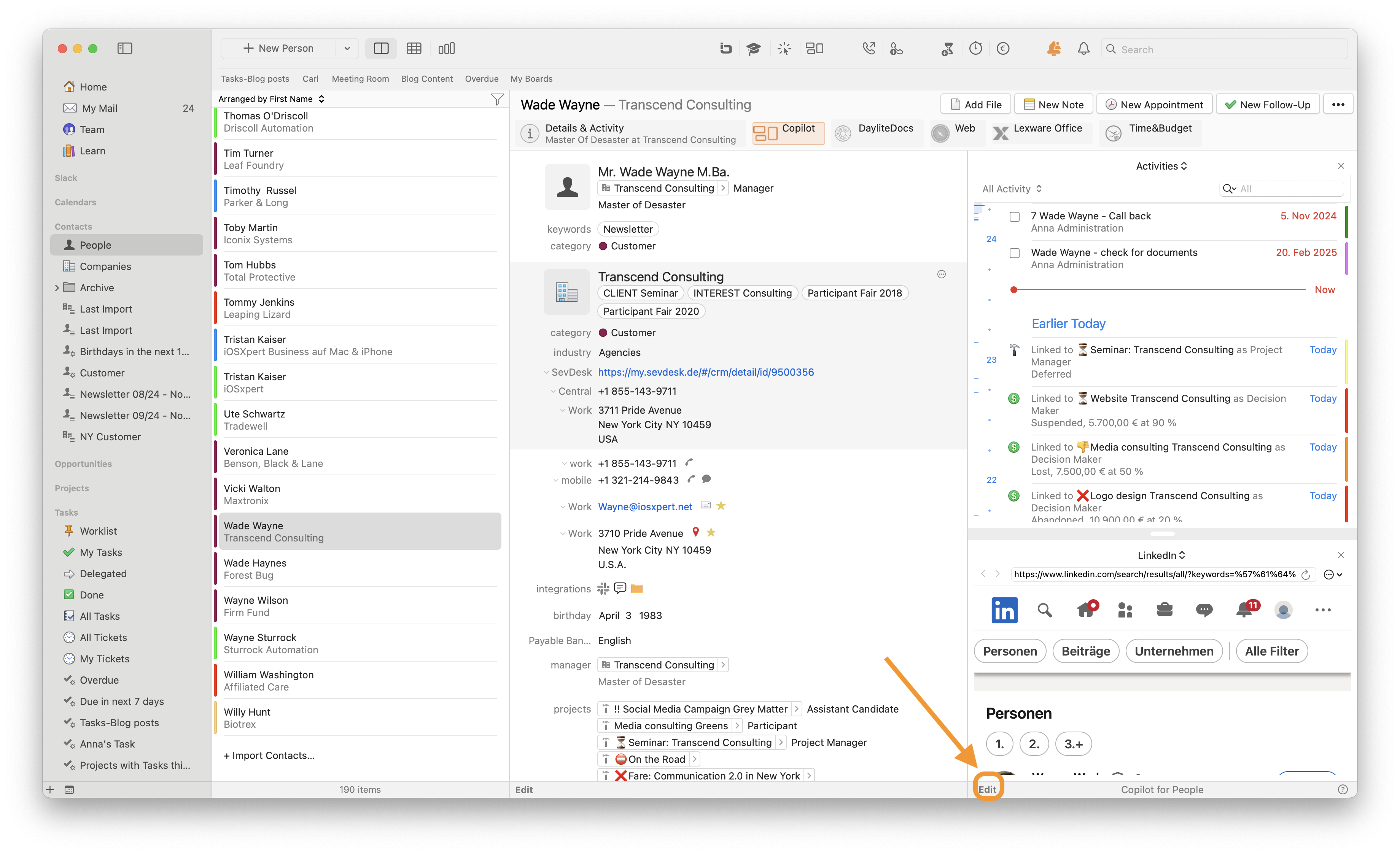Image resolution: width=1400 pixels, height=854 pixels.
Task: Open the mobile phone label dropdown
Action: 556,480
